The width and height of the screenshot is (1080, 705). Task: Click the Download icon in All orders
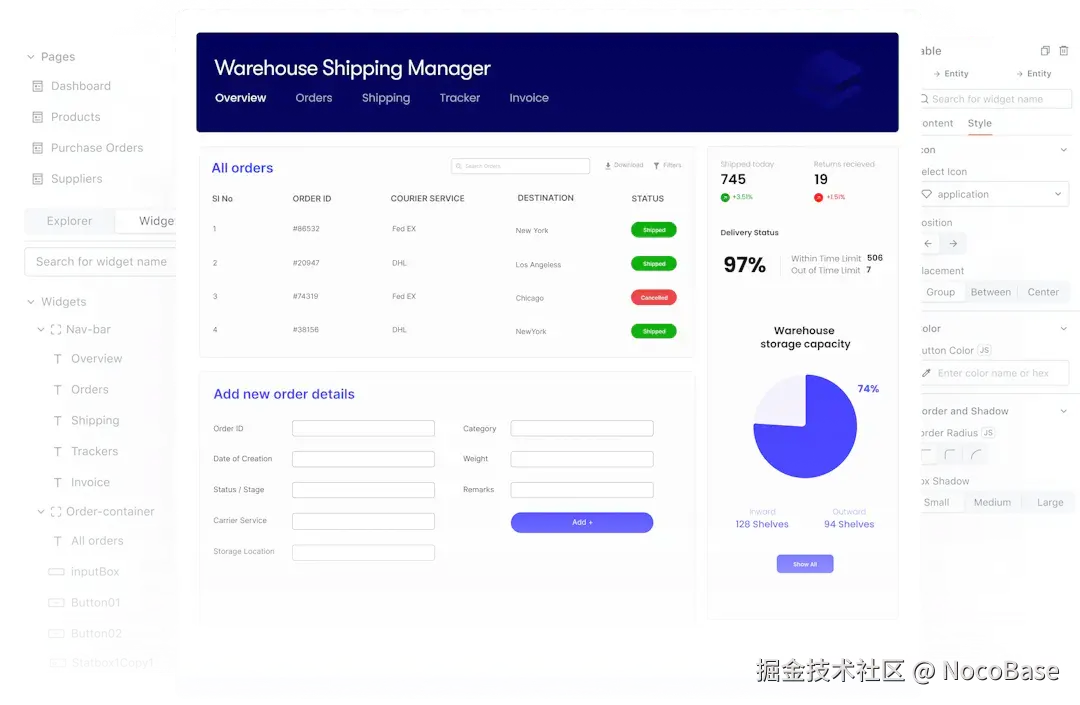pos(608,165)
